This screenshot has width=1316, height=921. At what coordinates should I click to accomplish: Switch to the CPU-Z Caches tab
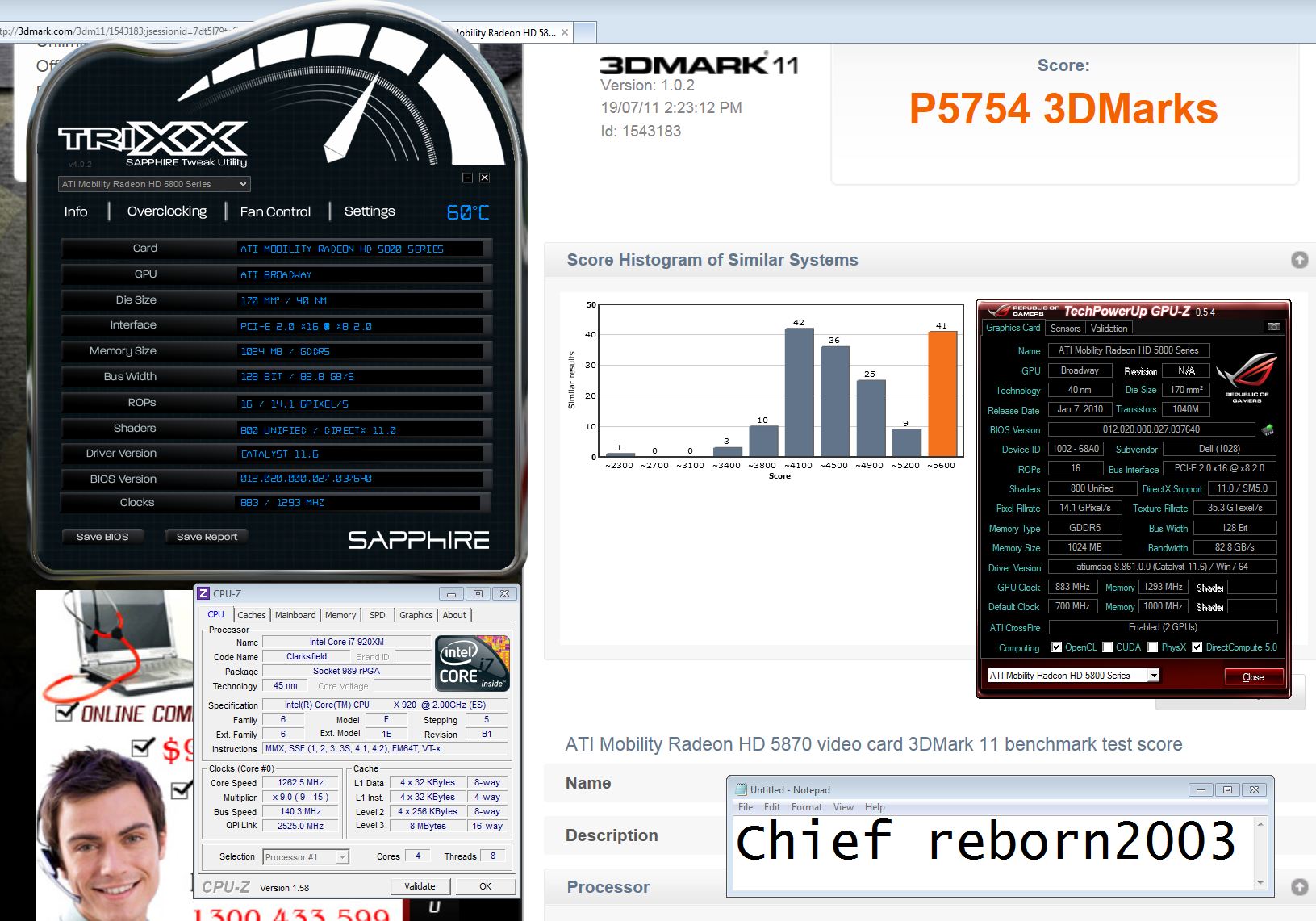coord(252,615)
